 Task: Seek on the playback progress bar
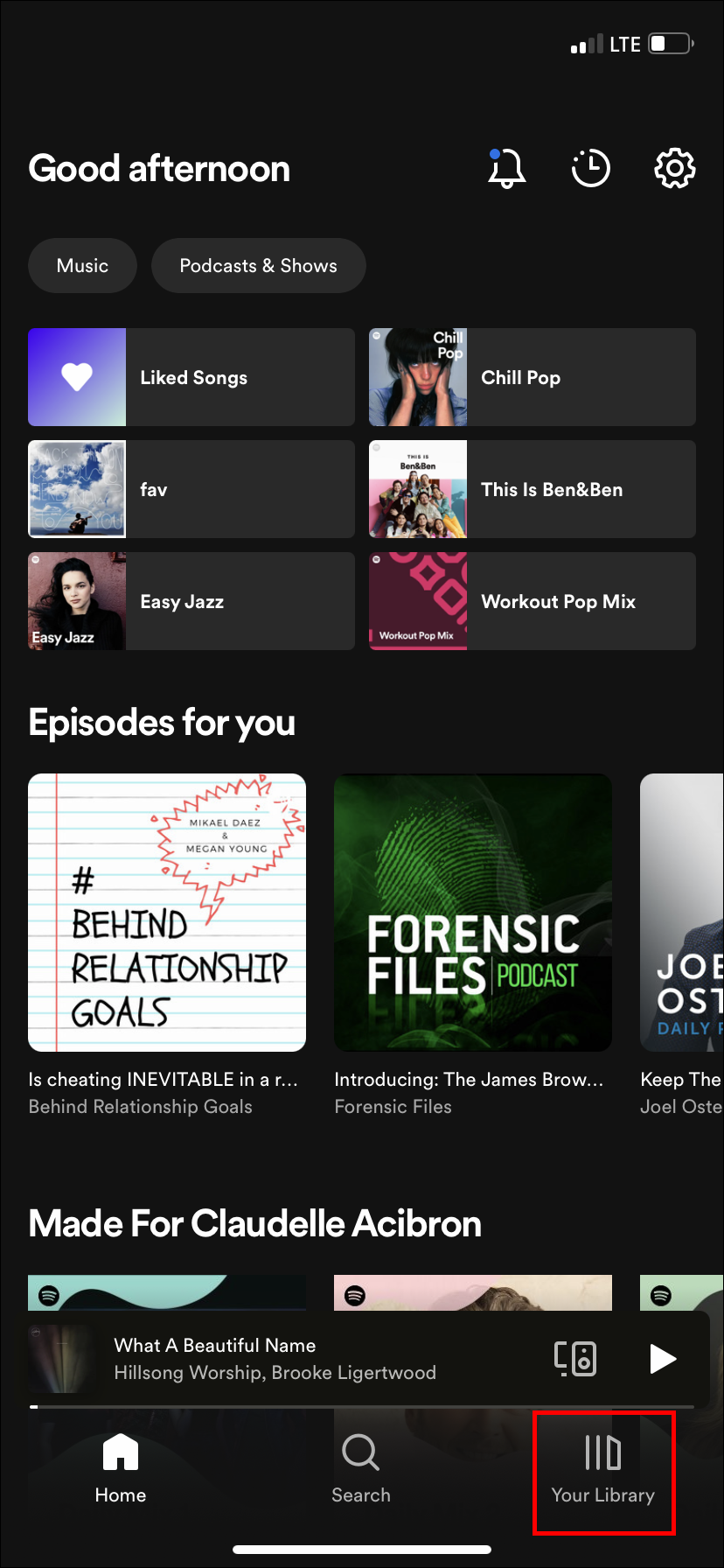pos(362,1406)
